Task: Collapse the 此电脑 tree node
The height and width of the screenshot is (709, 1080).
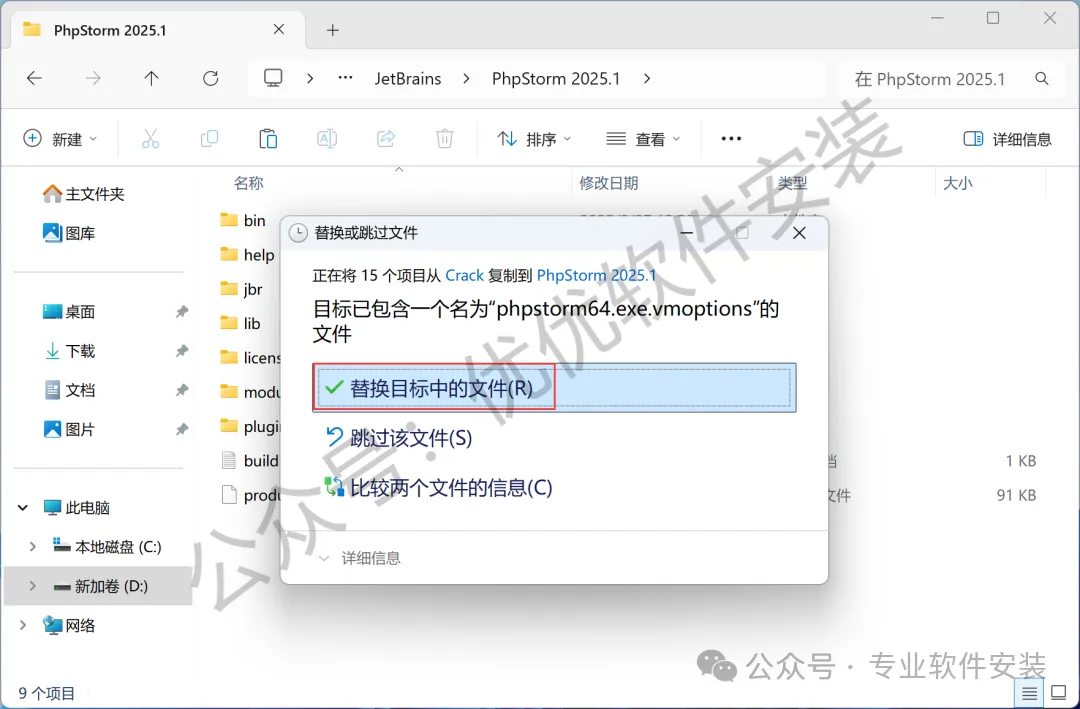Action: (x=23, y=508)
